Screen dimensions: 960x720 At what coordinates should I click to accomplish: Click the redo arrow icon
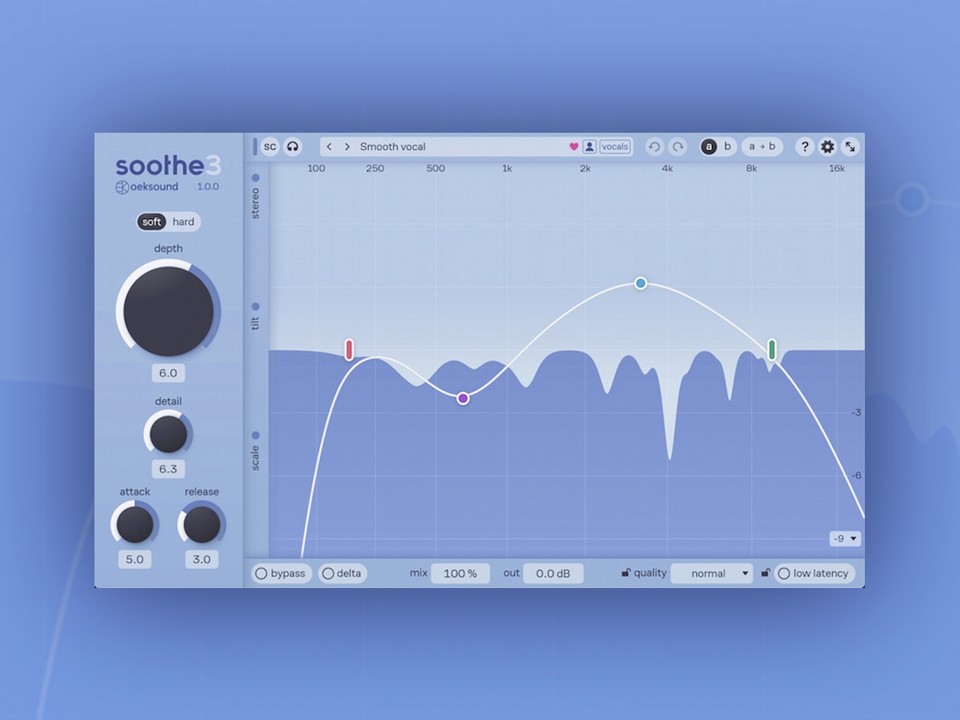click(678, 147)
